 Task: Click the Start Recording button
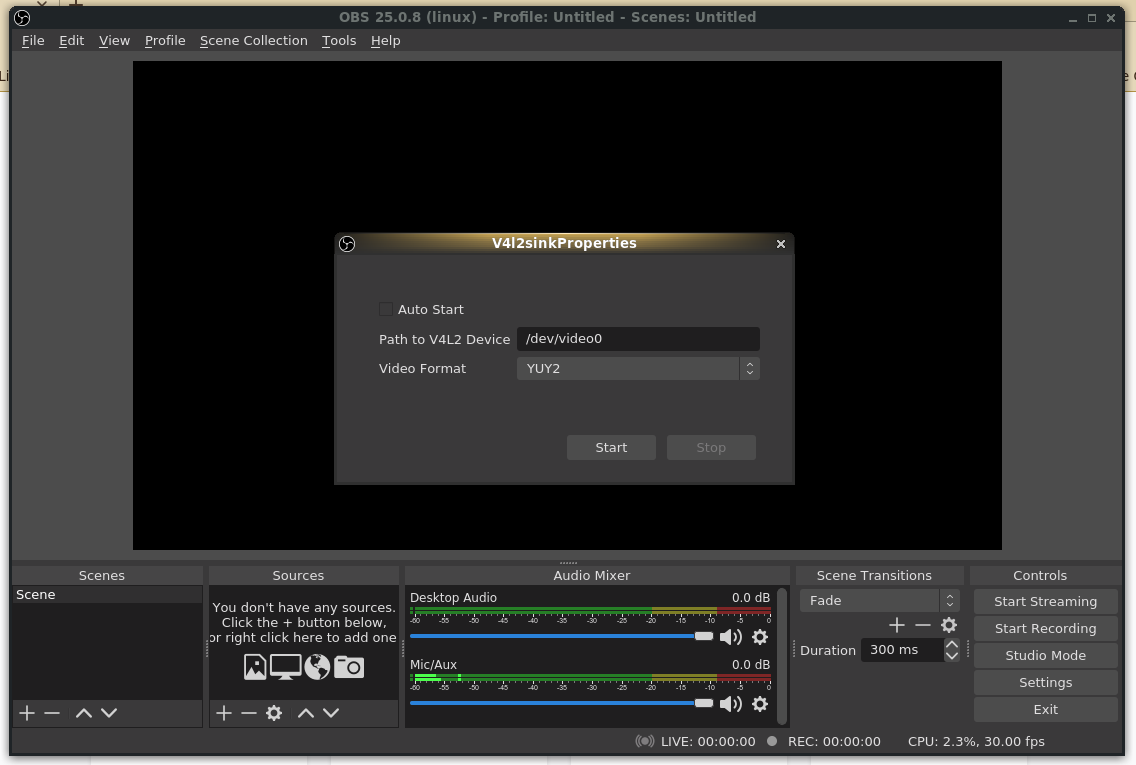pos(1045,629)
